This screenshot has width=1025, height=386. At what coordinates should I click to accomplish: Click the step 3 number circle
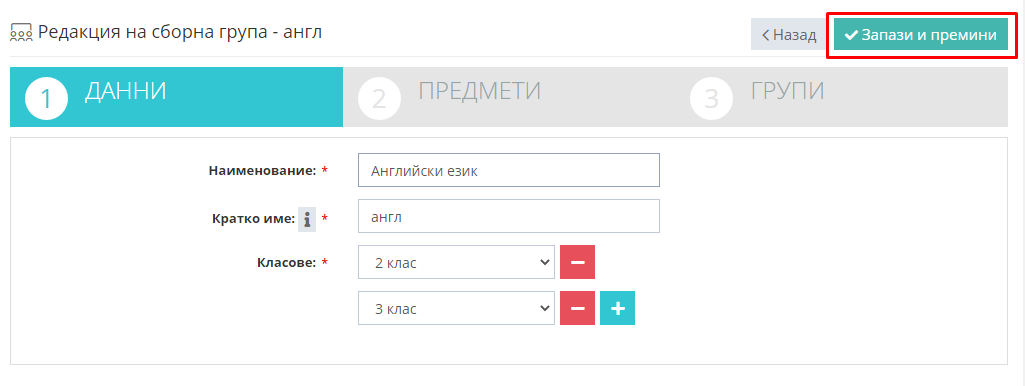tap(712, 99)
